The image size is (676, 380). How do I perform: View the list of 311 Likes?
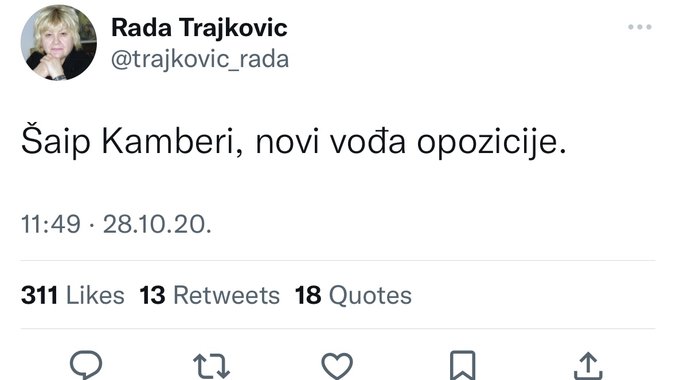tap(73, 295)
